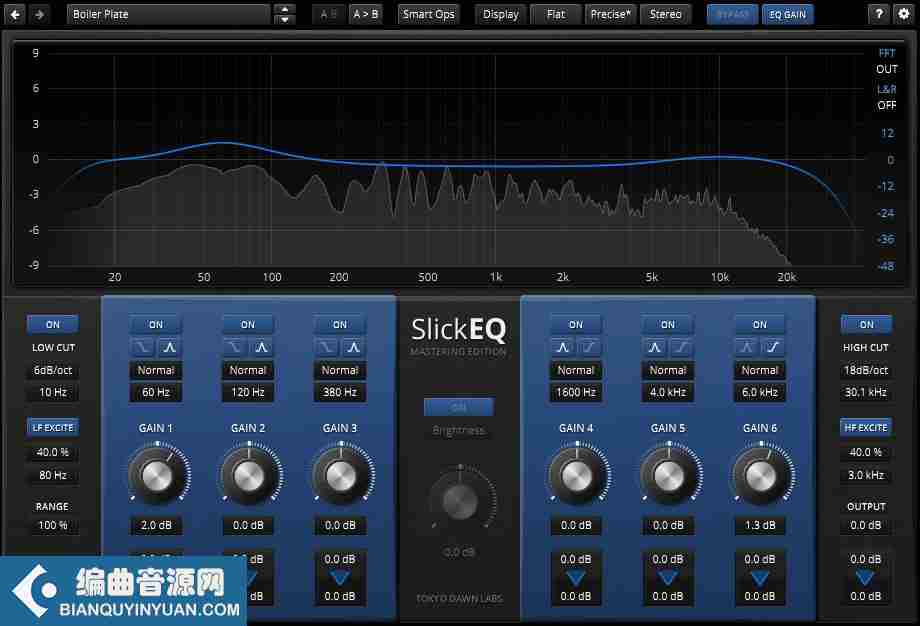Viewport: 920px width, 626px height.
Task: Toggle band 1 ON switch
Action: click(x=156, y=324)
